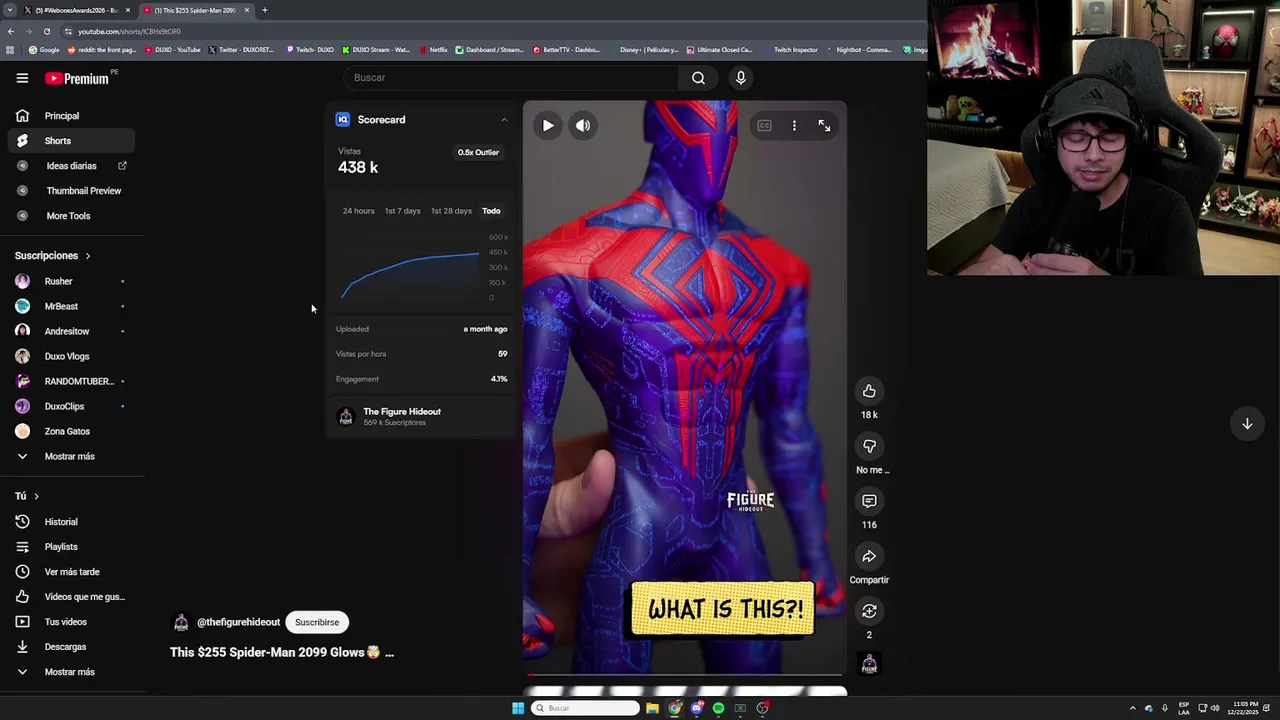Open the remix button showing 2
This screenshot has width=1280, height=720.
pos(869,611)
